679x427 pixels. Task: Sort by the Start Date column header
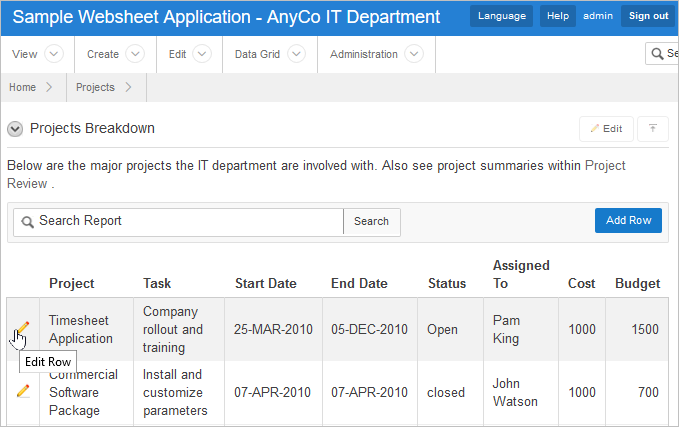(265, 283)
